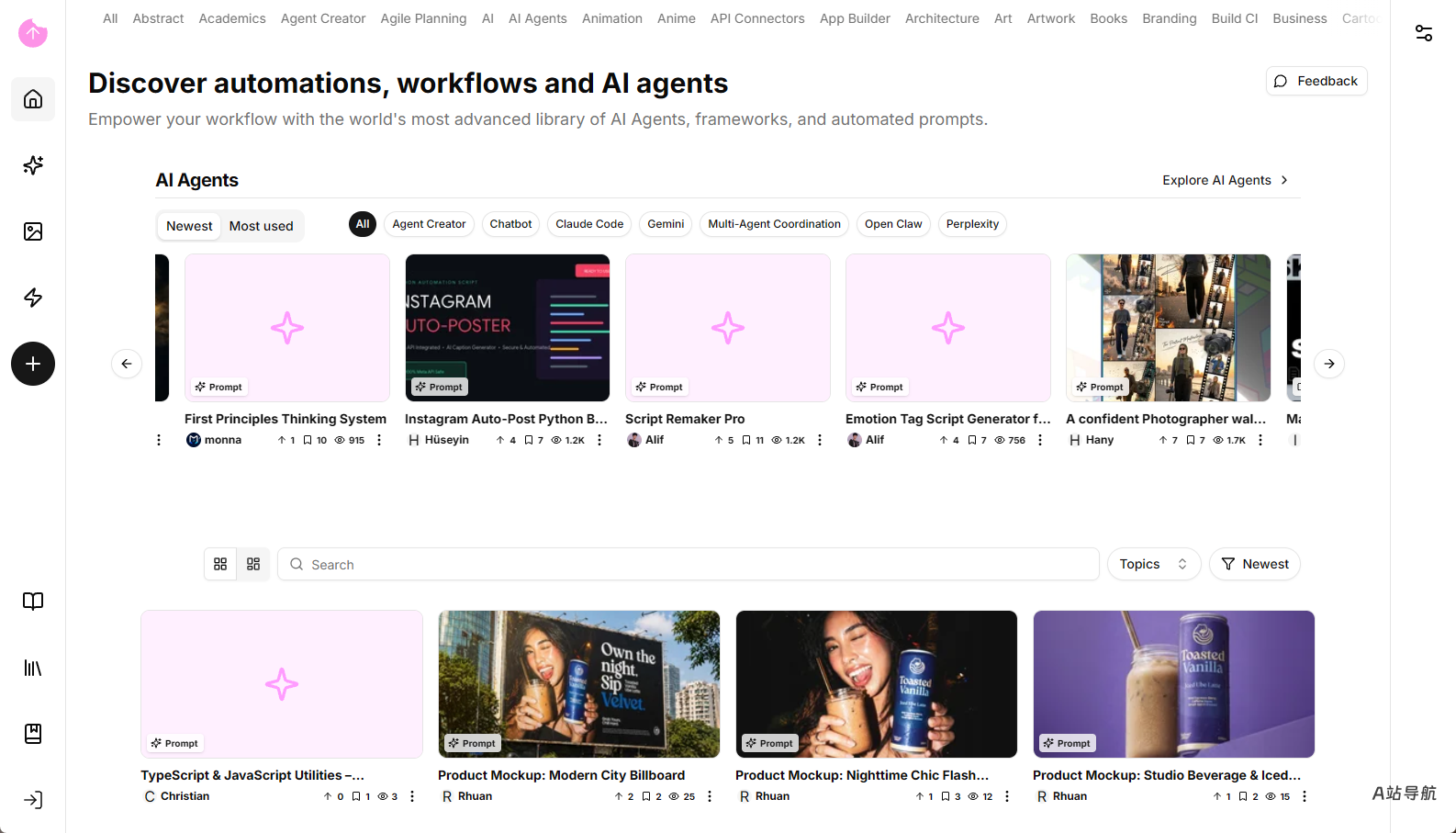Image resolution: width=1456 pixels, height=833 pixels.
Task: Open the image gallery sidebar icon
Action: pos(33,231)
